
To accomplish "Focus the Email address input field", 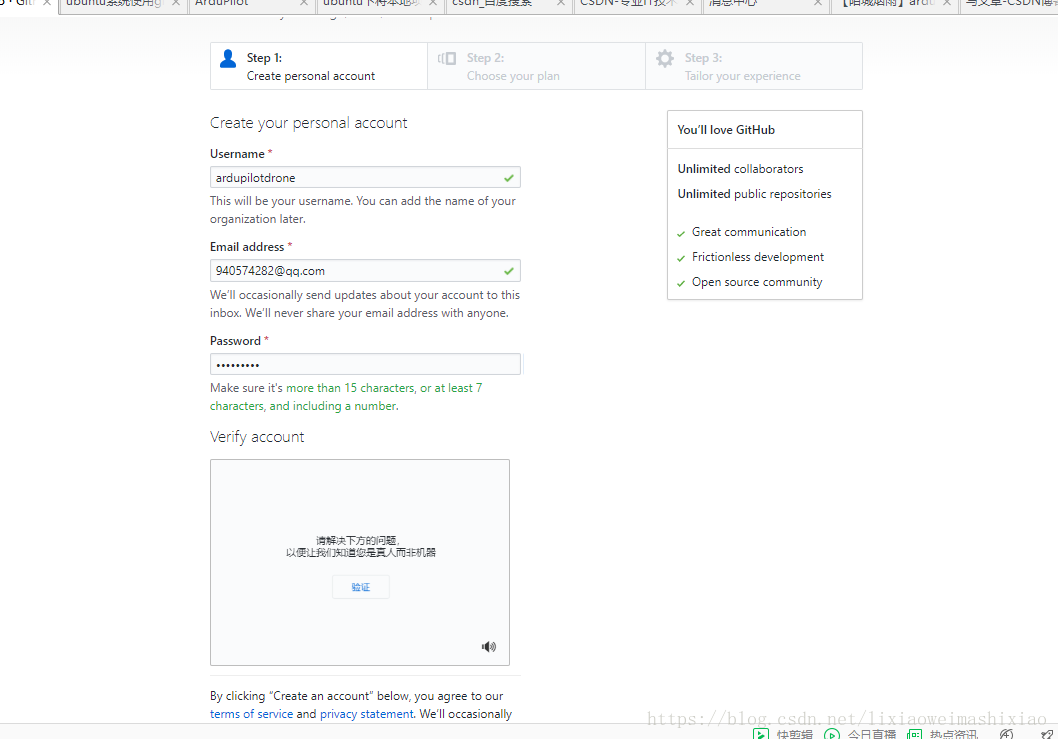I will (365, 271).
